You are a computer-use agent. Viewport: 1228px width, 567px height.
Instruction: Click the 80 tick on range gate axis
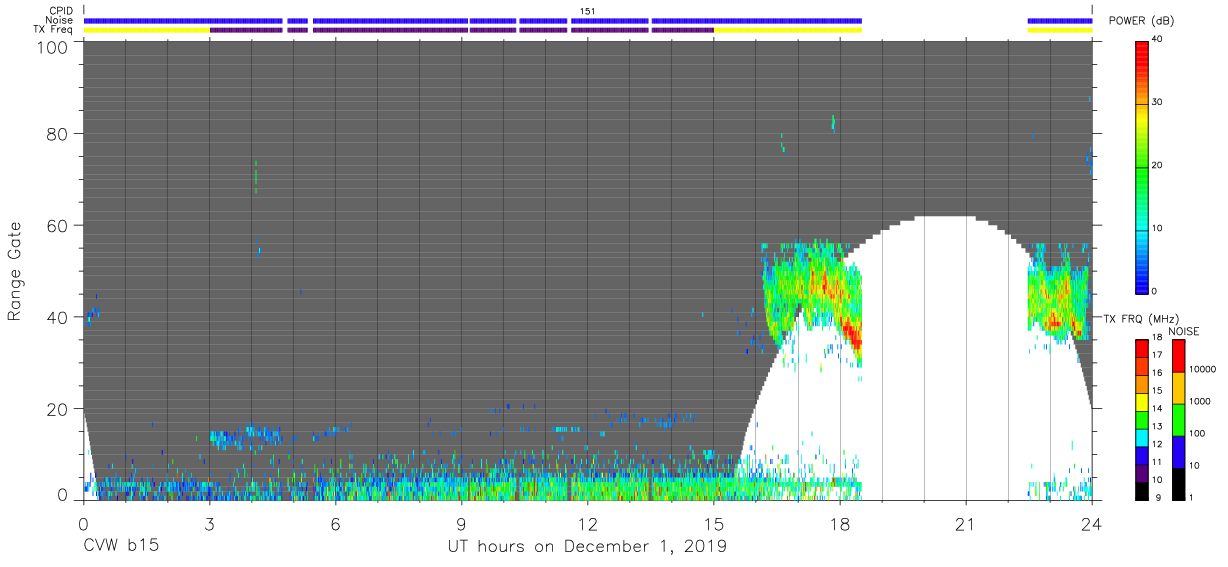[56, 133]
